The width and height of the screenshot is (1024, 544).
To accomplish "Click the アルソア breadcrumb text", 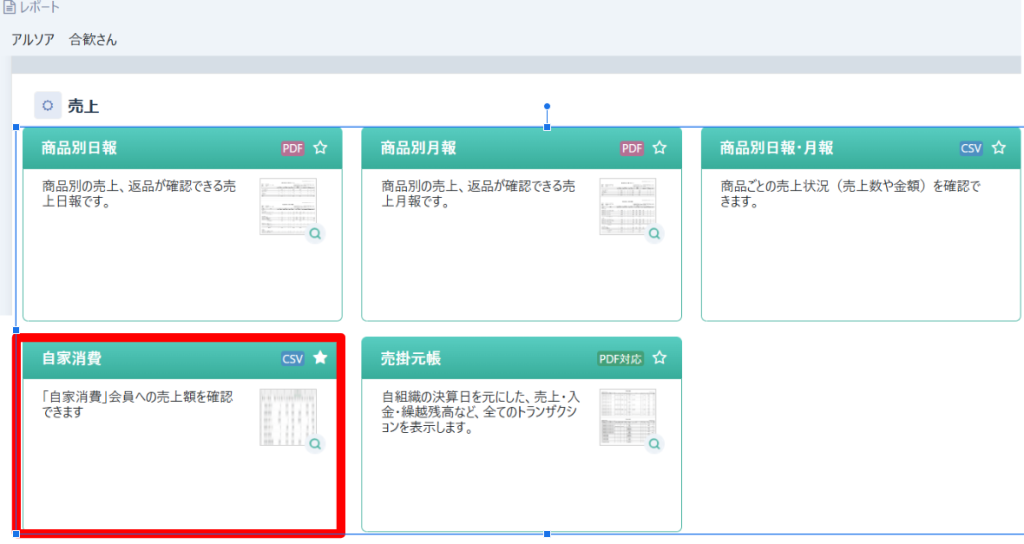I will pyautogui.click(x=33, y=40).
